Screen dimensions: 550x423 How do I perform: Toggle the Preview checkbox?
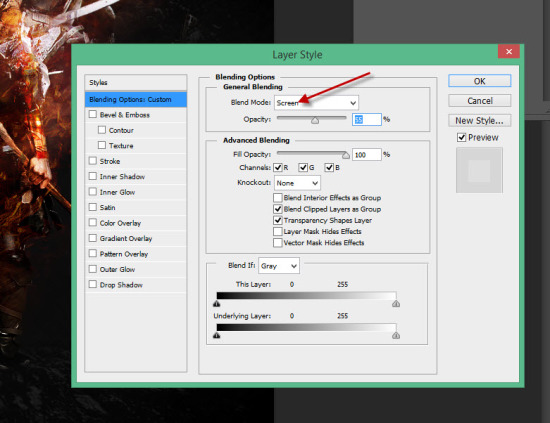462,137
